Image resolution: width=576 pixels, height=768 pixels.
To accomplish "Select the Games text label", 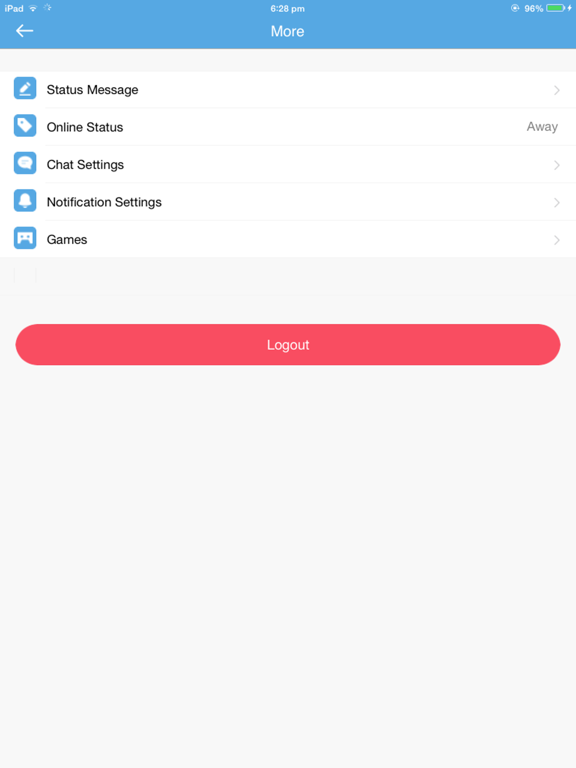I will [67, 240].
